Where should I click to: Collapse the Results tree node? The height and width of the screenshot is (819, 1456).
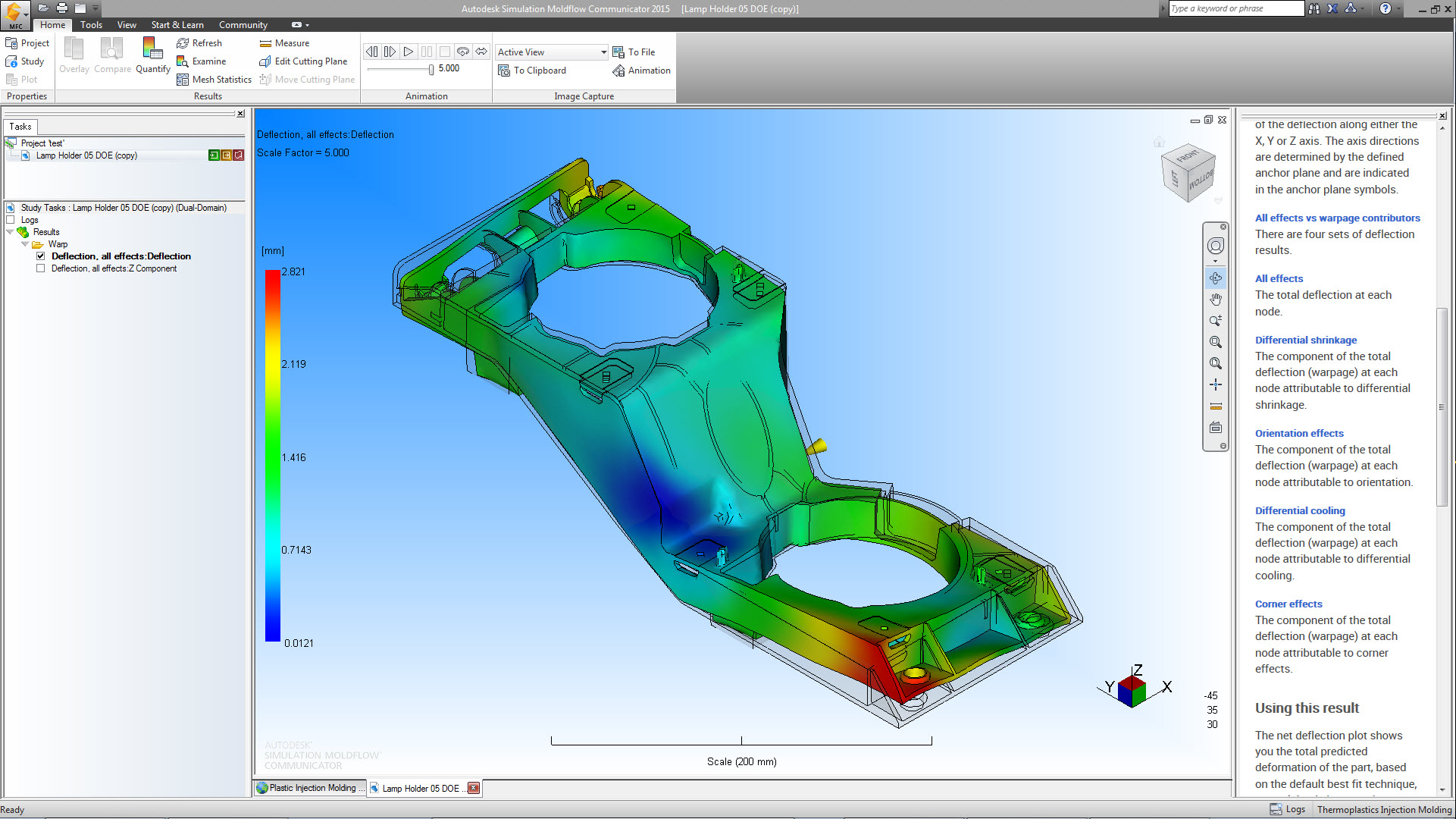coord(10,232)
